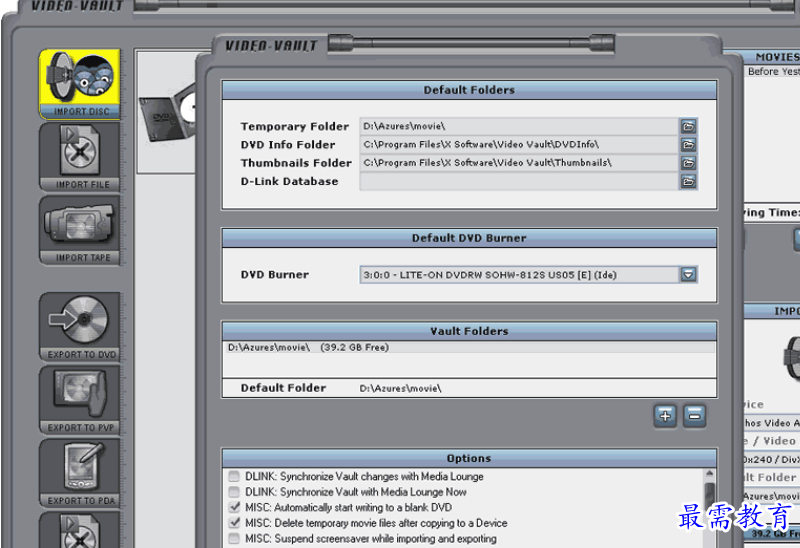Click the Default DVD Burner section header

469,238
